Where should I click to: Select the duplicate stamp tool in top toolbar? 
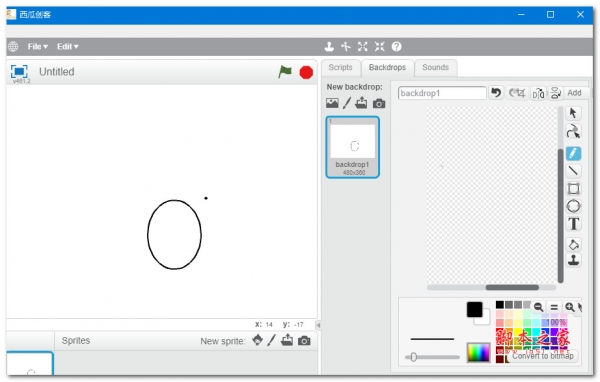pos(329,47)
